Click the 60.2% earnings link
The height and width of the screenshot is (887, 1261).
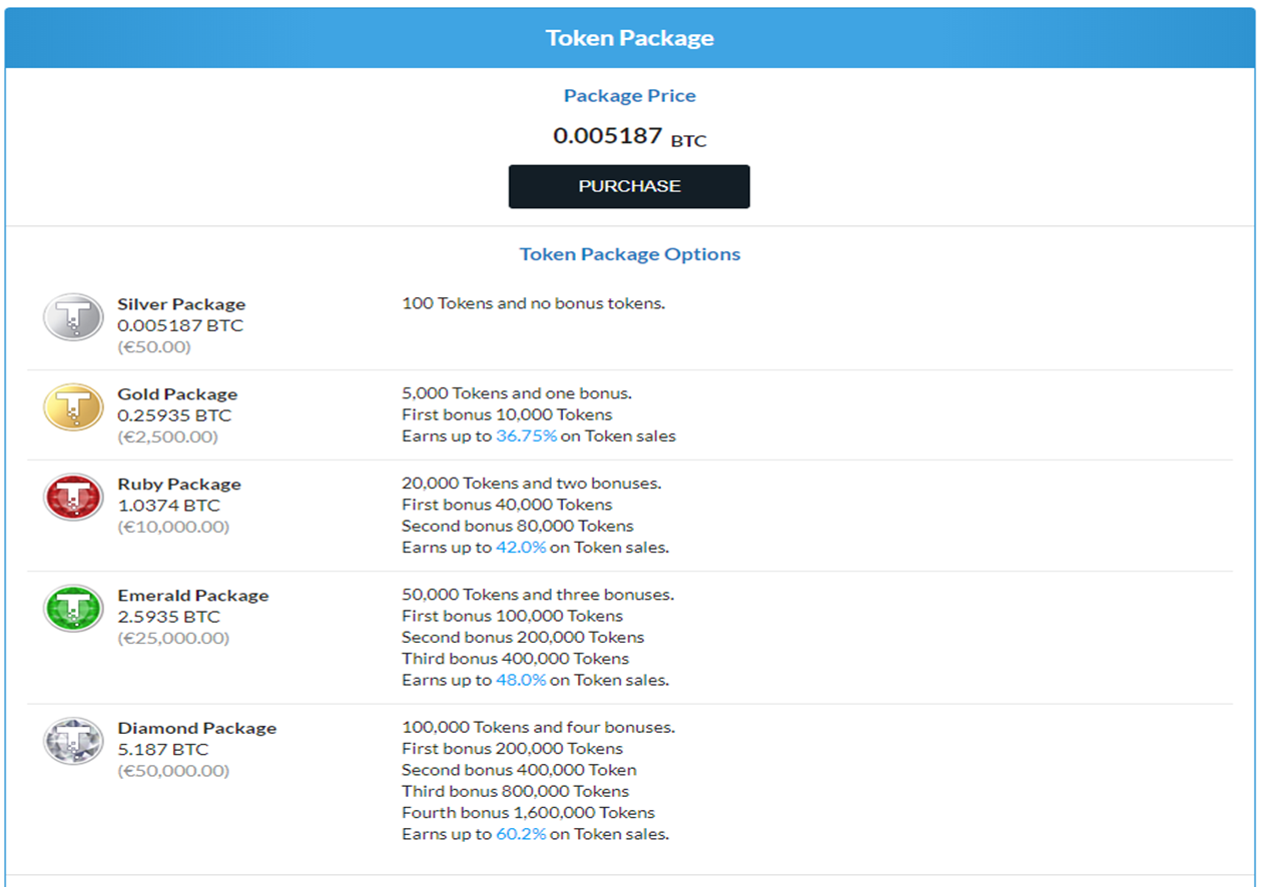point(521,834)
